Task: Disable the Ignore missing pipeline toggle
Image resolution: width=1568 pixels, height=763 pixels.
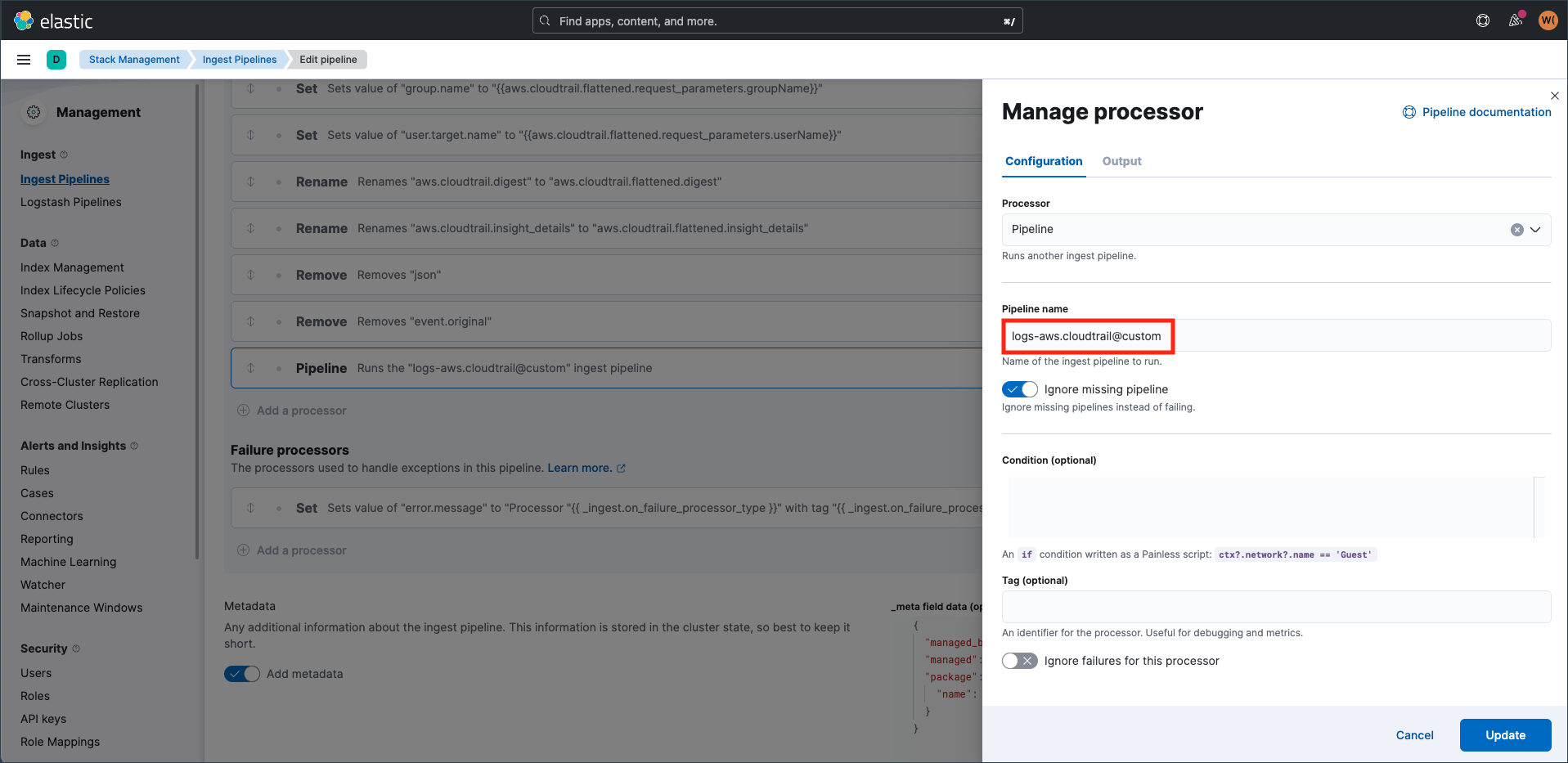Action: 1019,388
